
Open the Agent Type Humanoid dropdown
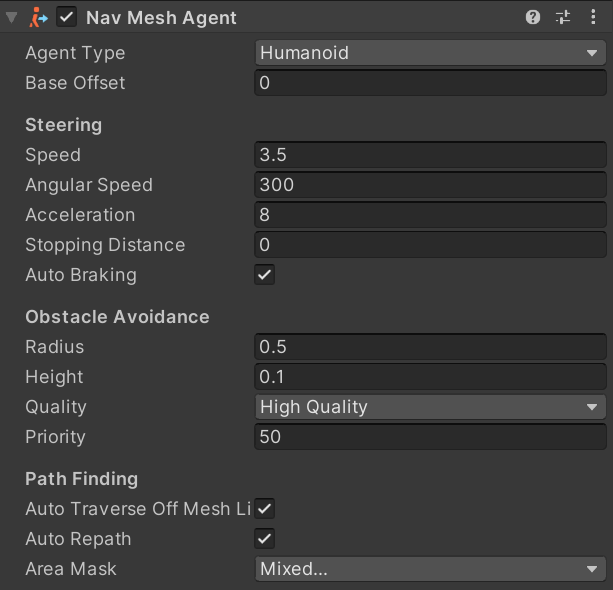coord(430,53)
